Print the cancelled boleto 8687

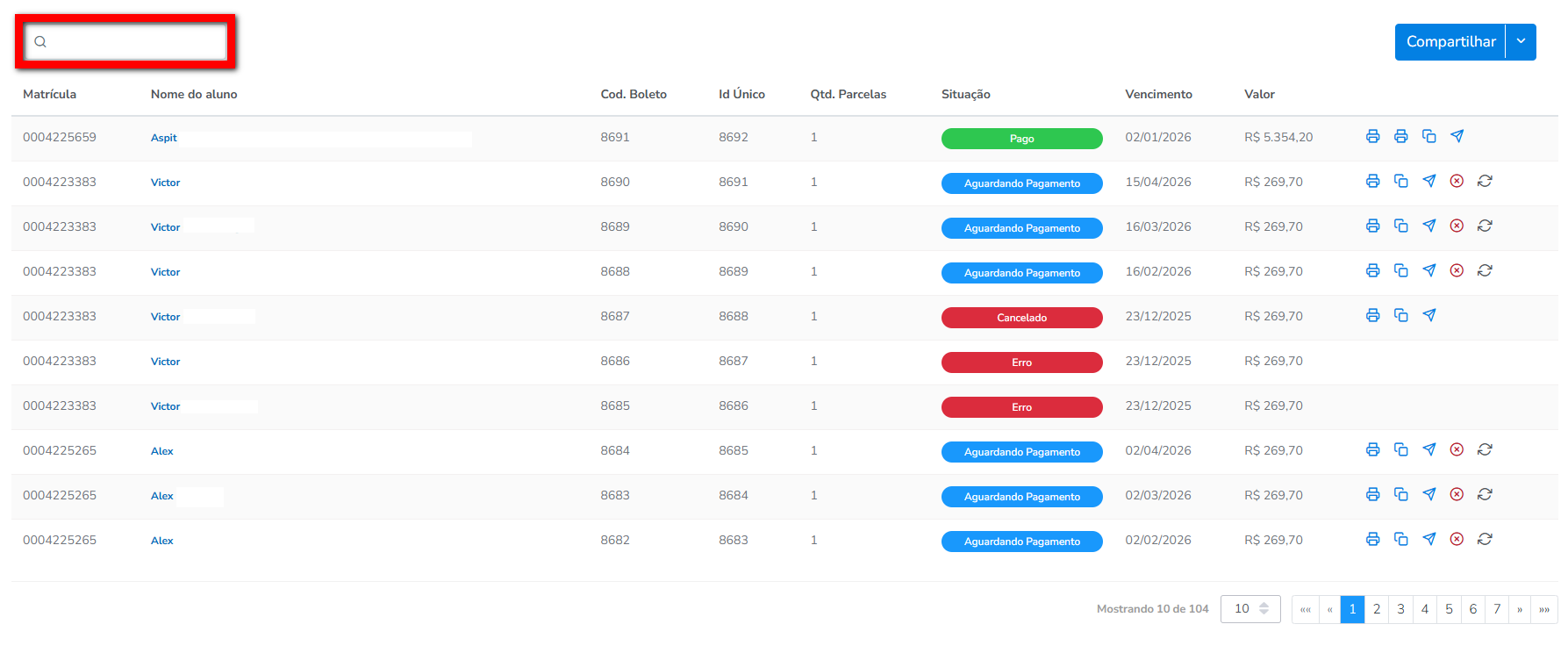1372,316
